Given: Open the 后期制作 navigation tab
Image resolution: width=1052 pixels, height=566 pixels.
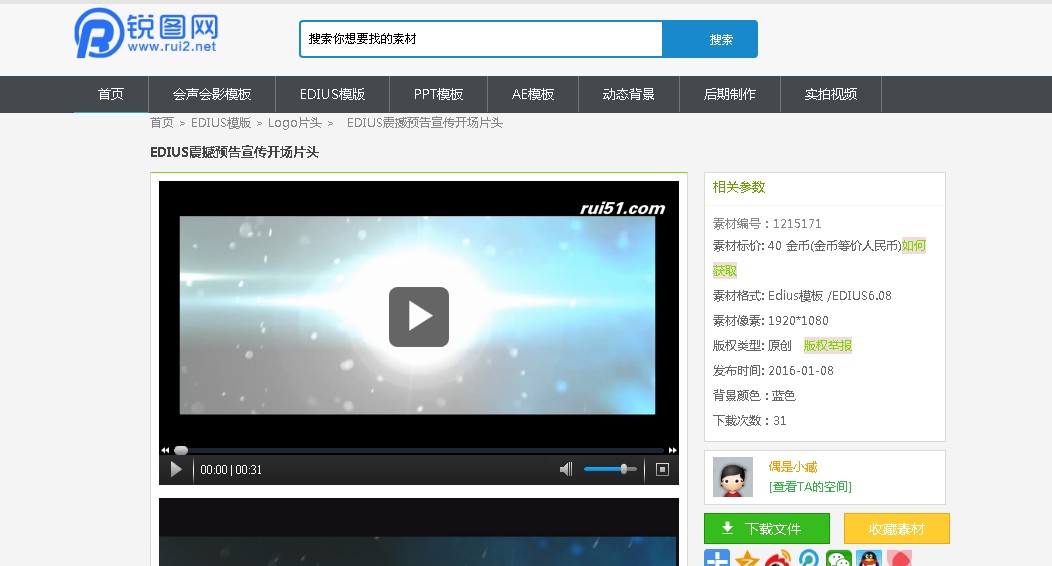Looking at the screenshot, I should [730, 95].
